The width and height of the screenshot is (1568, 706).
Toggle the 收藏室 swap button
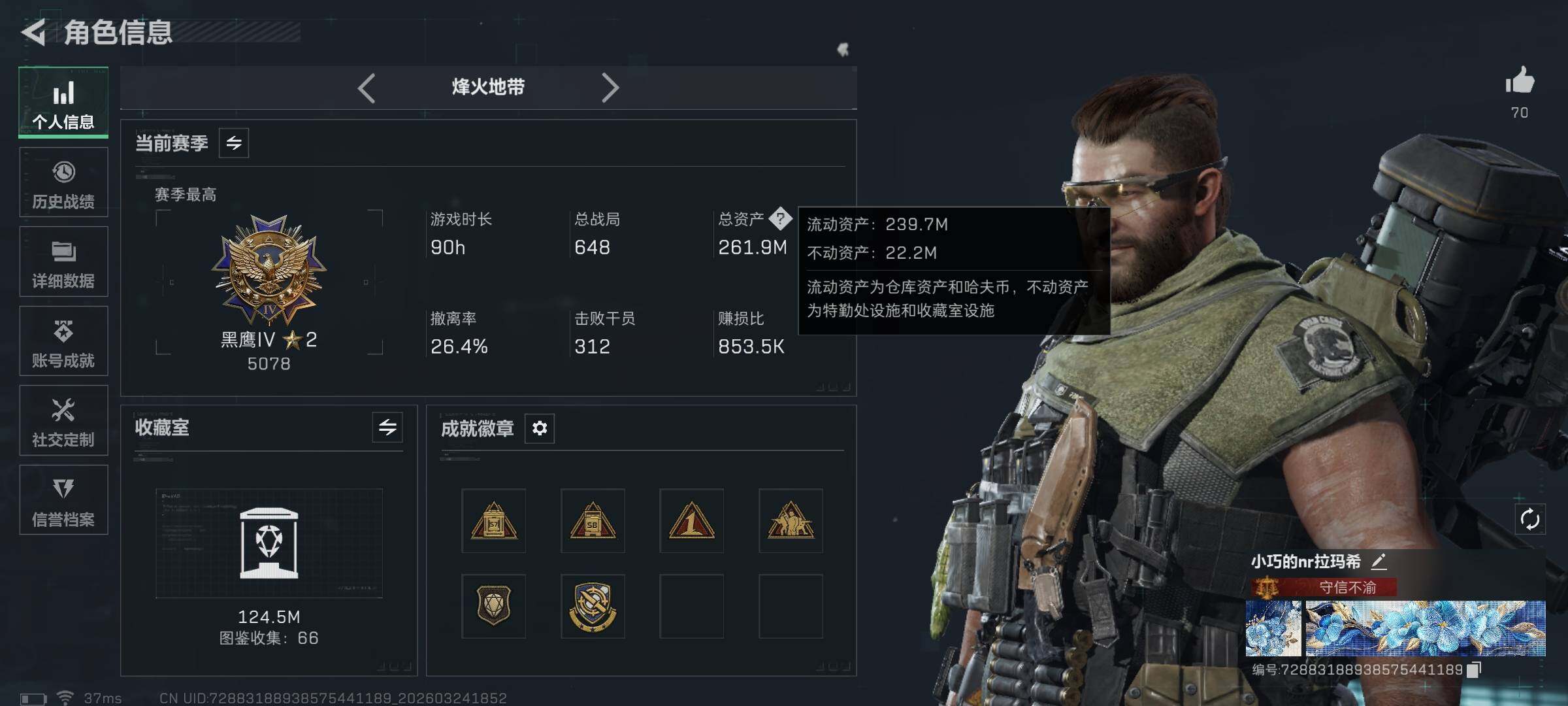387,428
